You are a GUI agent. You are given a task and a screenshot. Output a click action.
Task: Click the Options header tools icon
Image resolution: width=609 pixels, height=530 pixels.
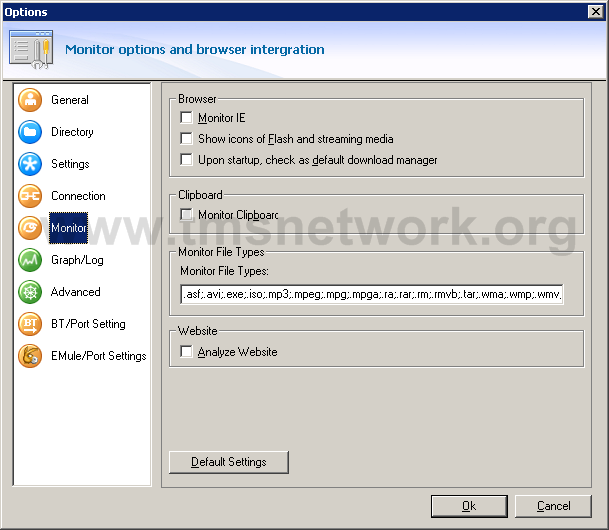click(31, 49)
